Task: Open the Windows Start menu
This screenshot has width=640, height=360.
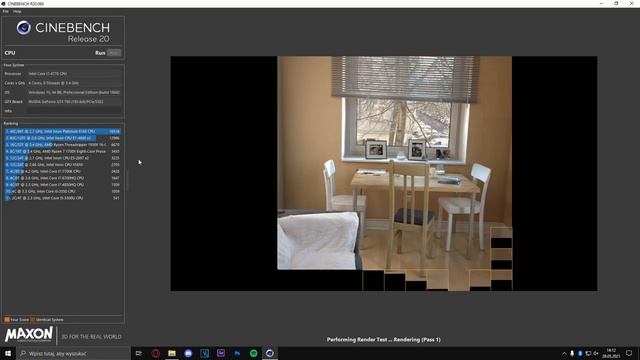Action: click(8, 353)
